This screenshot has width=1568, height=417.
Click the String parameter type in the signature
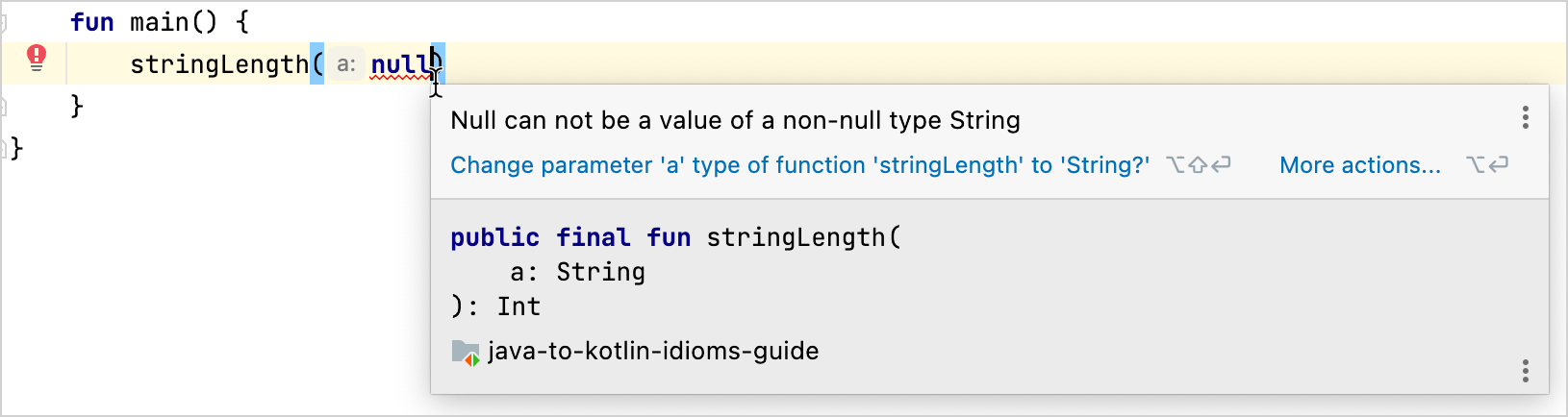point(600,272)
